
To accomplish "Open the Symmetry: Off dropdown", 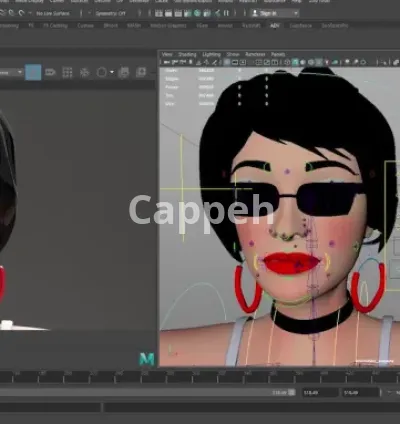I will pos(110,13).
